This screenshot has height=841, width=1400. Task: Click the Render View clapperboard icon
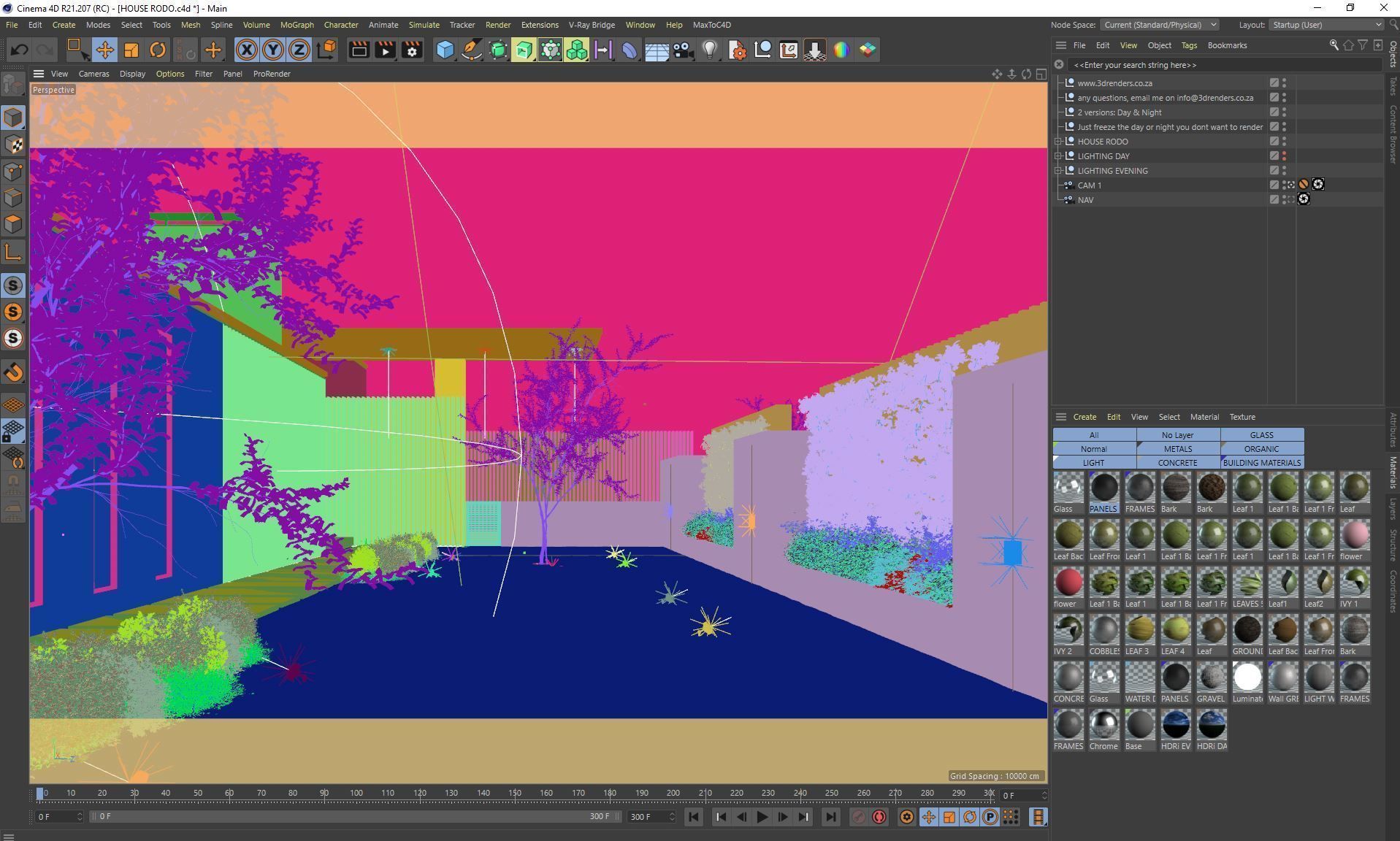click(x=359, y=50)
